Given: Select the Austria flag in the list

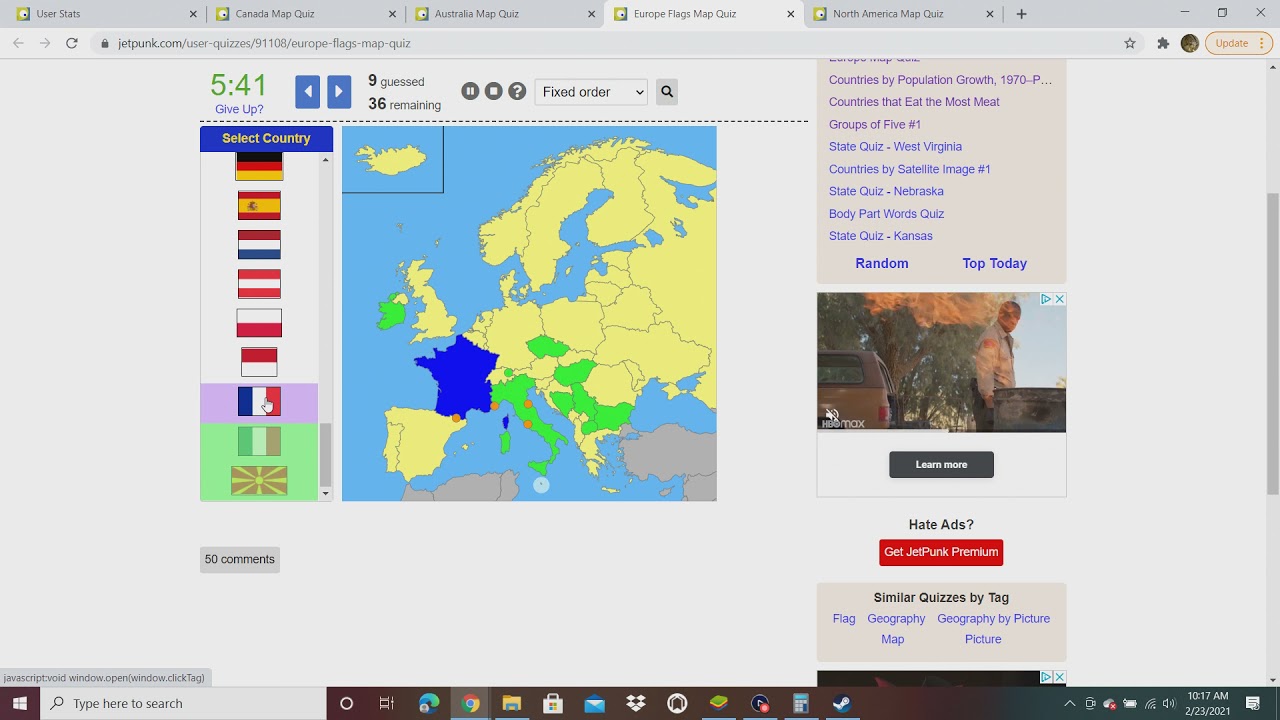Looking at the screenshot, I should [259, 284].
